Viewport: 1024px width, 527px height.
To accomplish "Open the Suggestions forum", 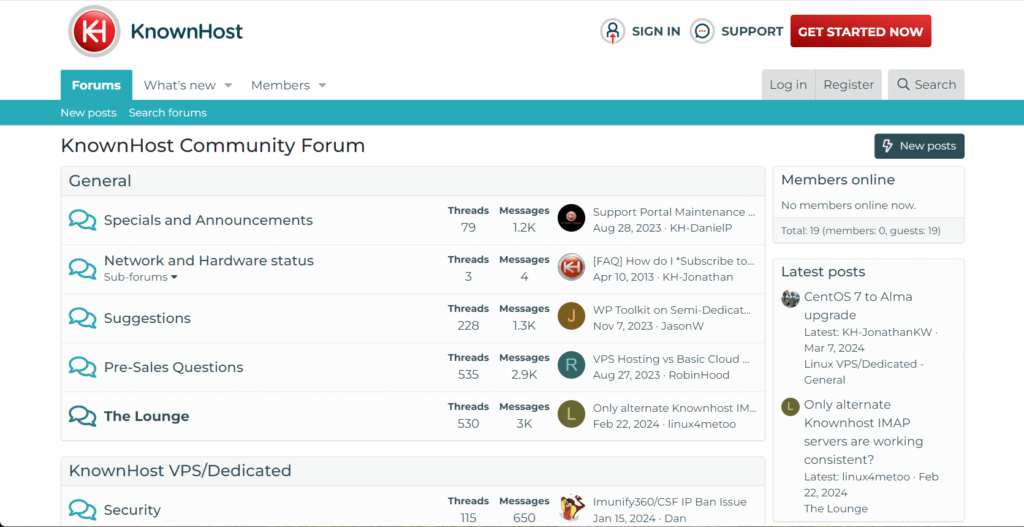I will 148,318.
